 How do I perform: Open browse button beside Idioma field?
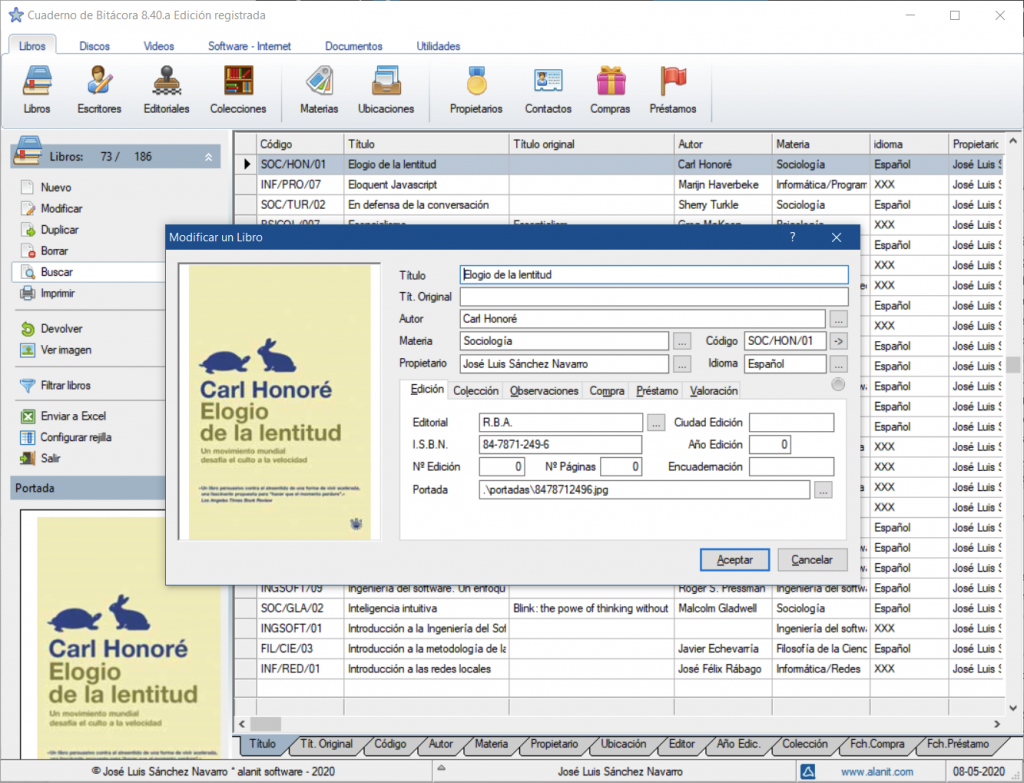click(x=838, y=364)
